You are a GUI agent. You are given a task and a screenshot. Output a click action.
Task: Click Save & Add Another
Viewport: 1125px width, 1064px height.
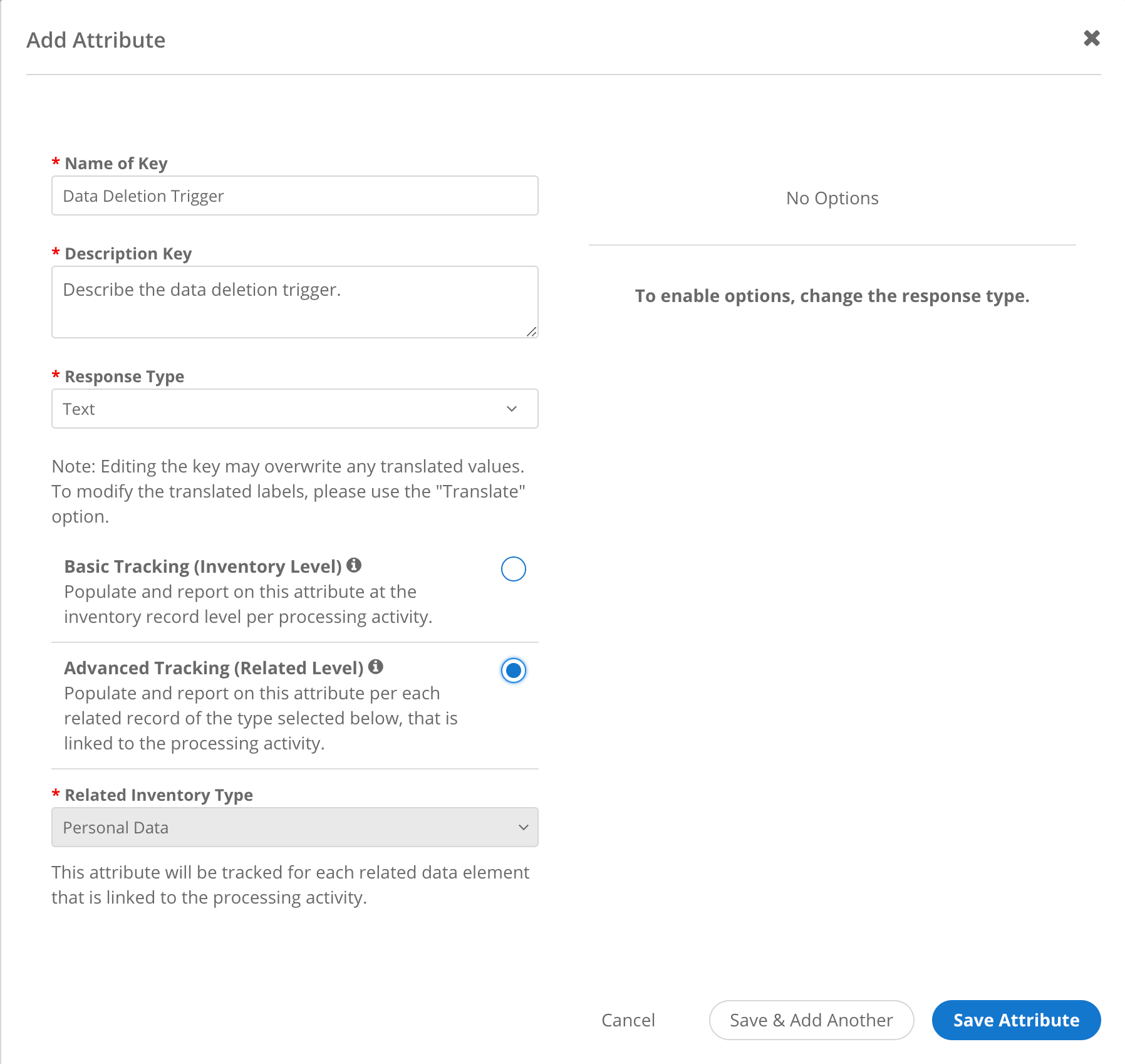tap(811, 1020)
